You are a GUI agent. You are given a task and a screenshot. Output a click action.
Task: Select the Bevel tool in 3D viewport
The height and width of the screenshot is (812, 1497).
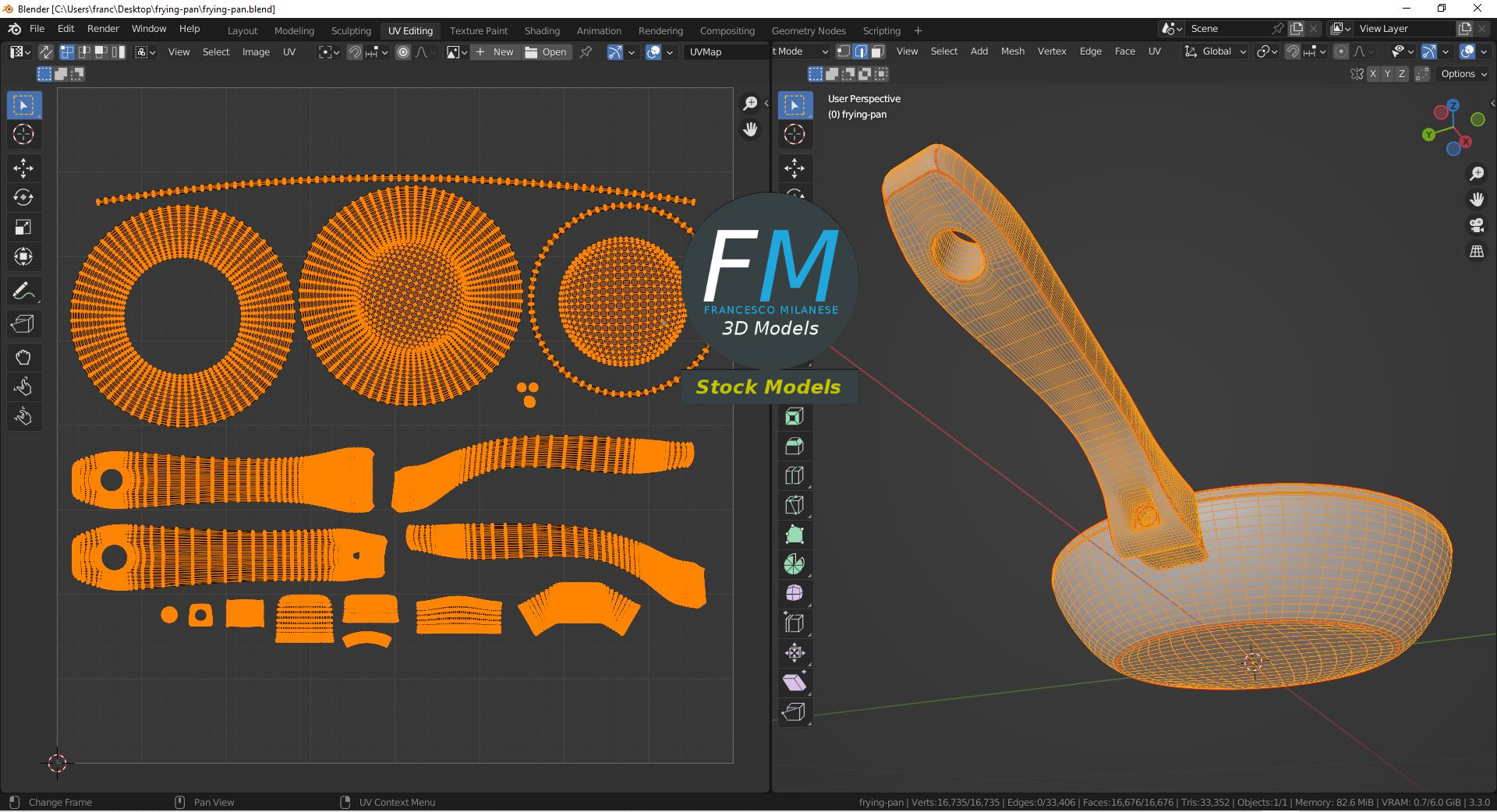794,446
